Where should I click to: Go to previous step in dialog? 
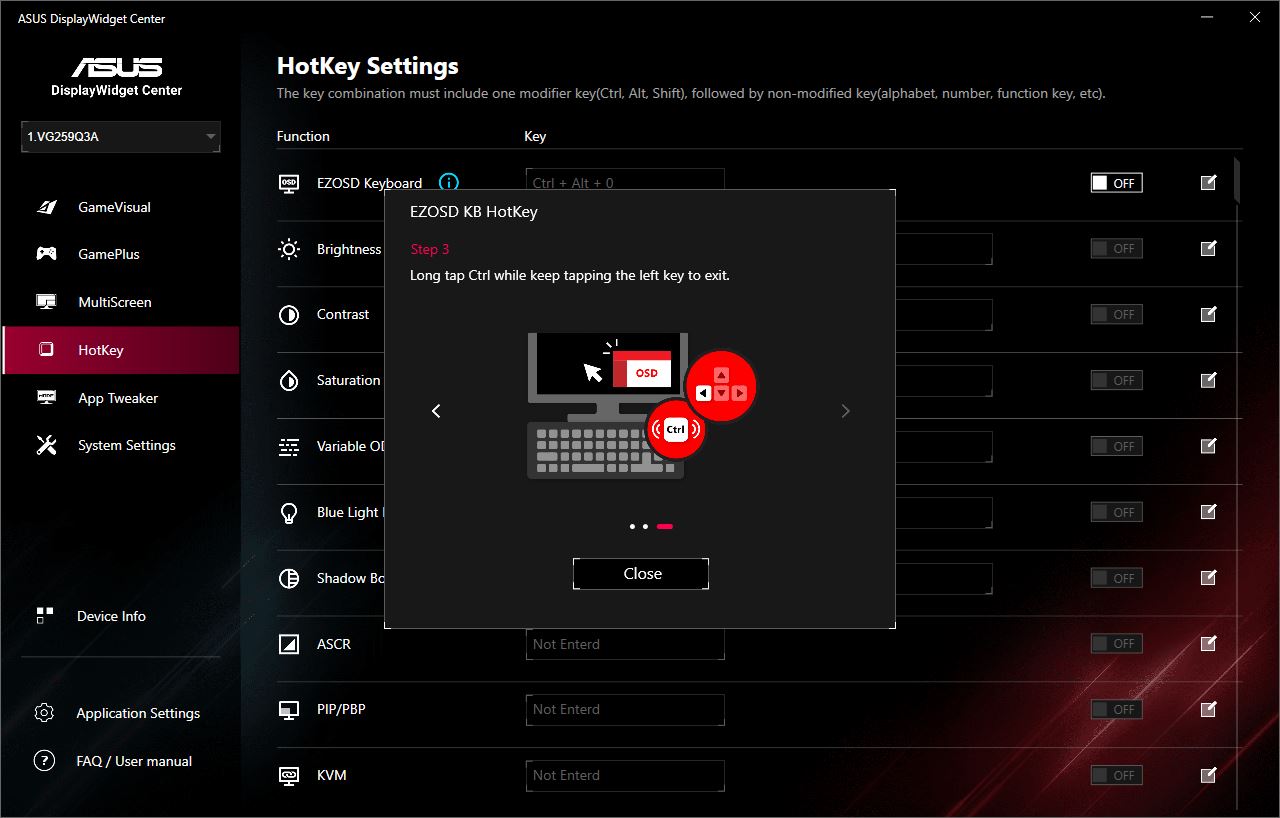436,411
